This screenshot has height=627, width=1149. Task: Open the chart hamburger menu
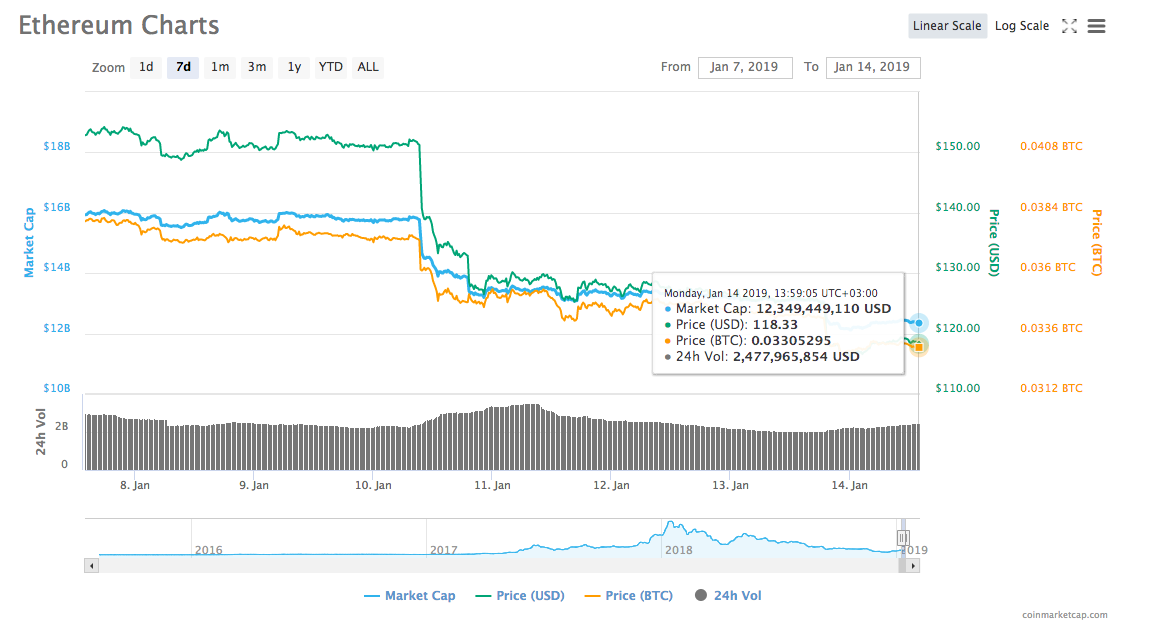tap(1096, 26)
